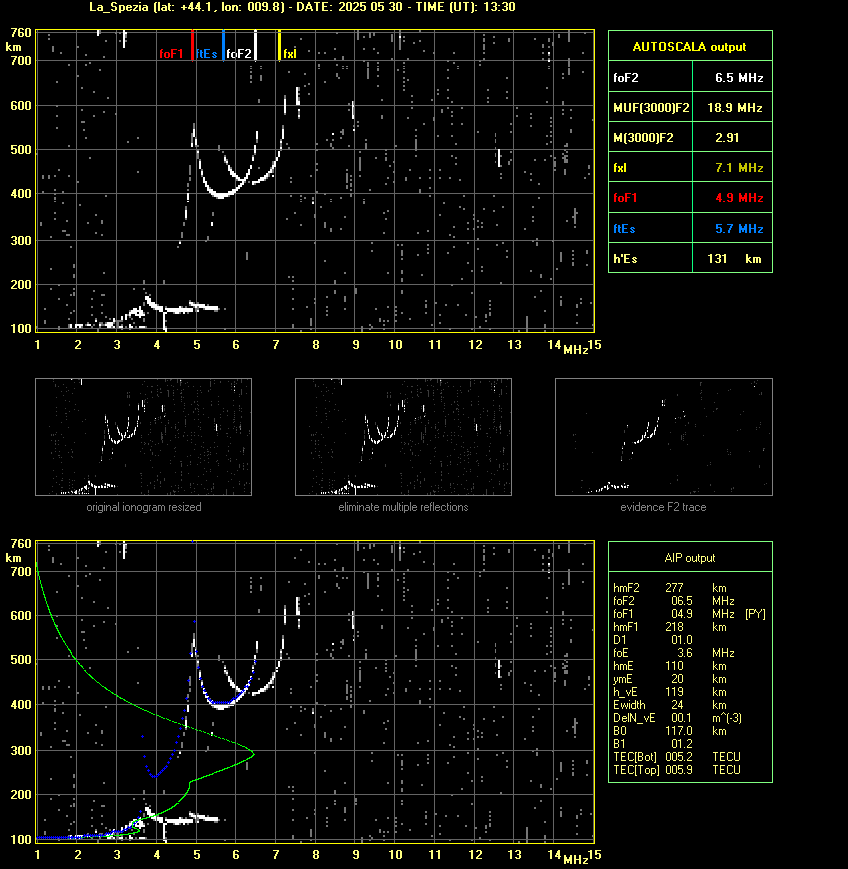Select the AUTOSCALA output header
The width and height of the screenshot is (848, 869).
690,47
